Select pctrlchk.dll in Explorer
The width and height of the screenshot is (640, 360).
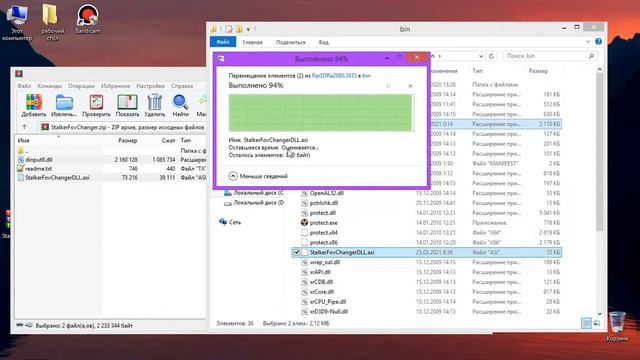pos(324,203)
